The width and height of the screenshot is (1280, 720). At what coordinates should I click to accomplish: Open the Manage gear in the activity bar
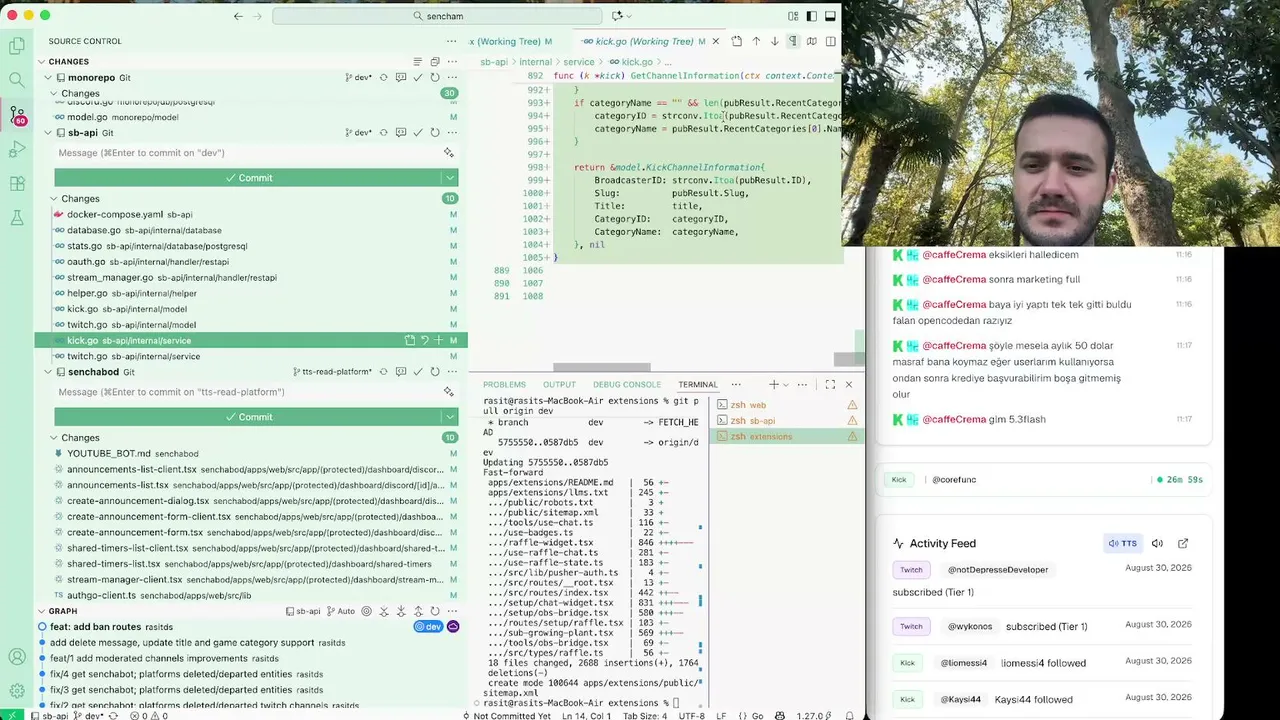point(17,691)
